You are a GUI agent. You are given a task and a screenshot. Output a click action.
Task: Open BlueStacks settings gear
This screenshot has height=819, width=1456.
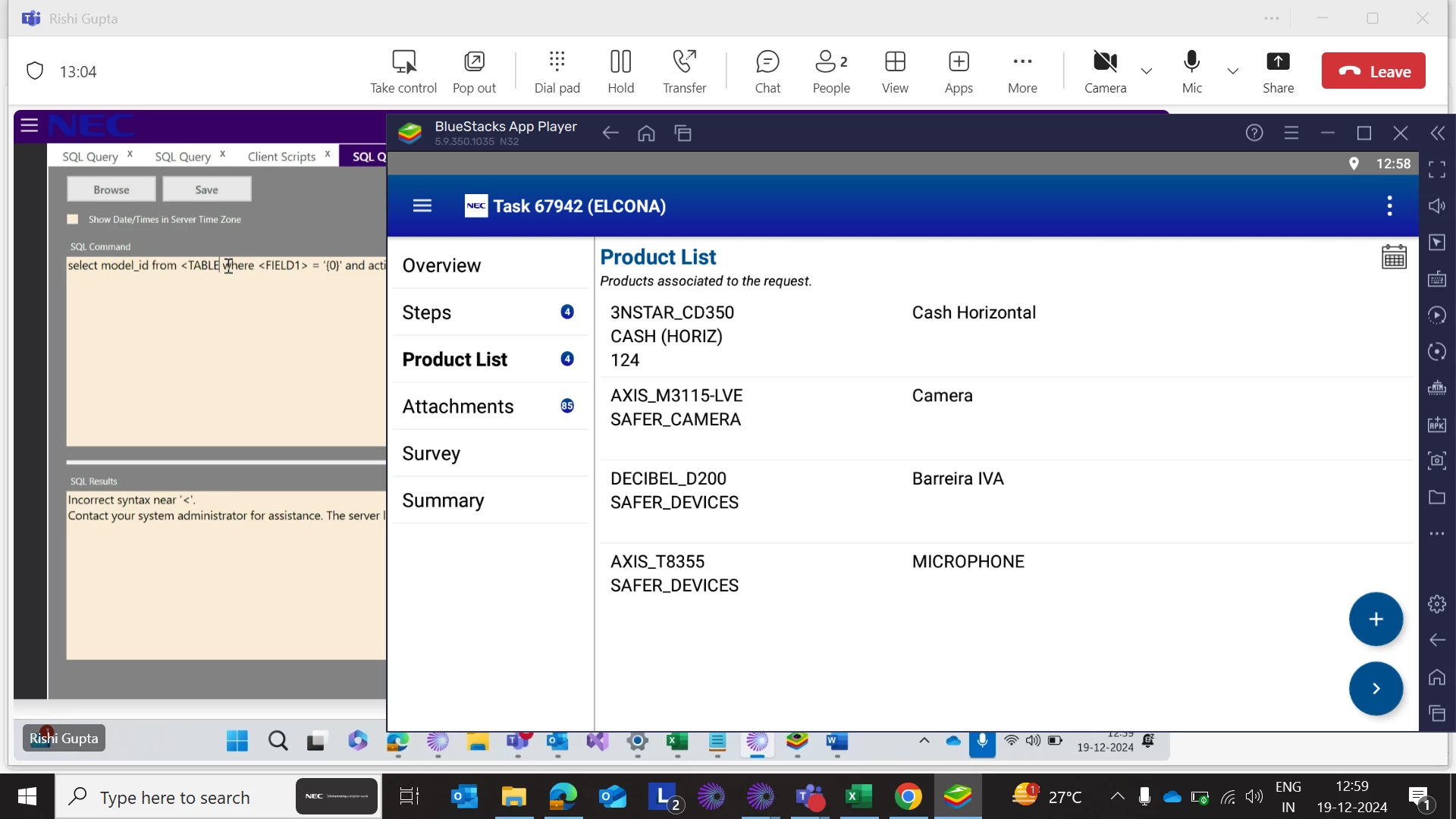(x=1437, y=604)
